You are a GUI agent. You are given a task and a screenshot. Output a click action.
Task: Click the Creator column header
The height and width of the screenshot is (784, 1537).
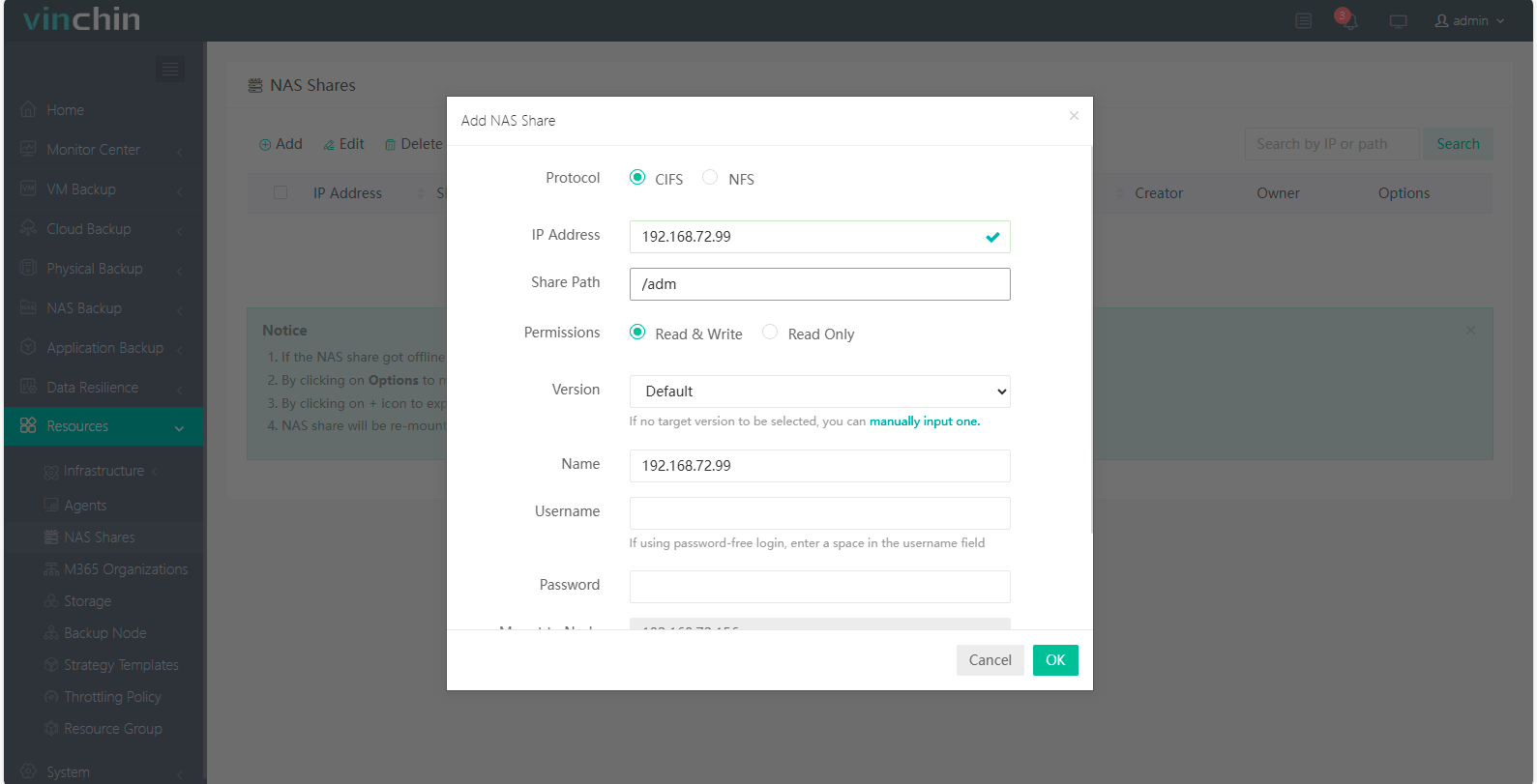(x=1159, y=193)
